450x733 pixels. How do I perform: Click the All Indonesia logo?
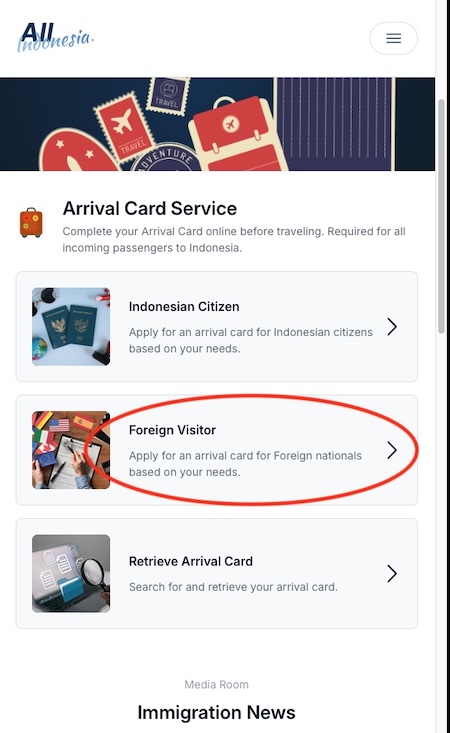55,37
